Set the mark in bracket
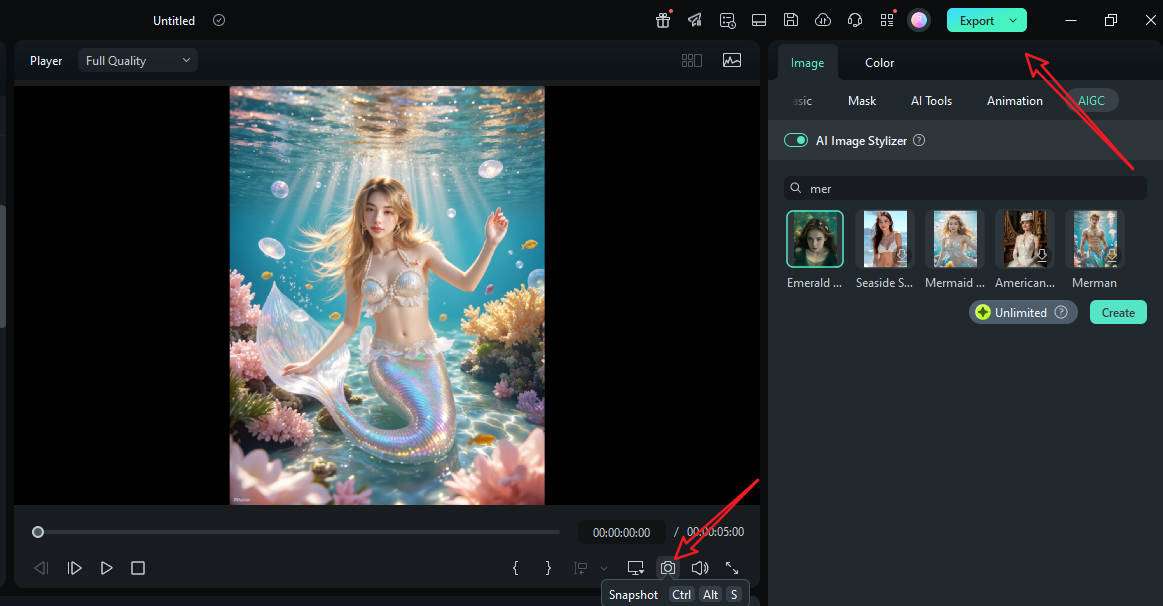 tap(515, 568)
